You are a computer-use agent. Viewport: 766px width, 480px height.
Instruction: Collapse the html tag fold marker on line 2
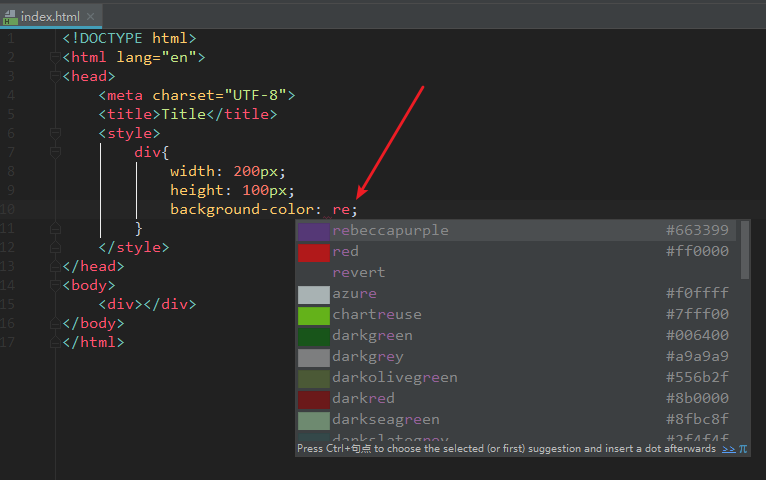click(x=55, y=58)
